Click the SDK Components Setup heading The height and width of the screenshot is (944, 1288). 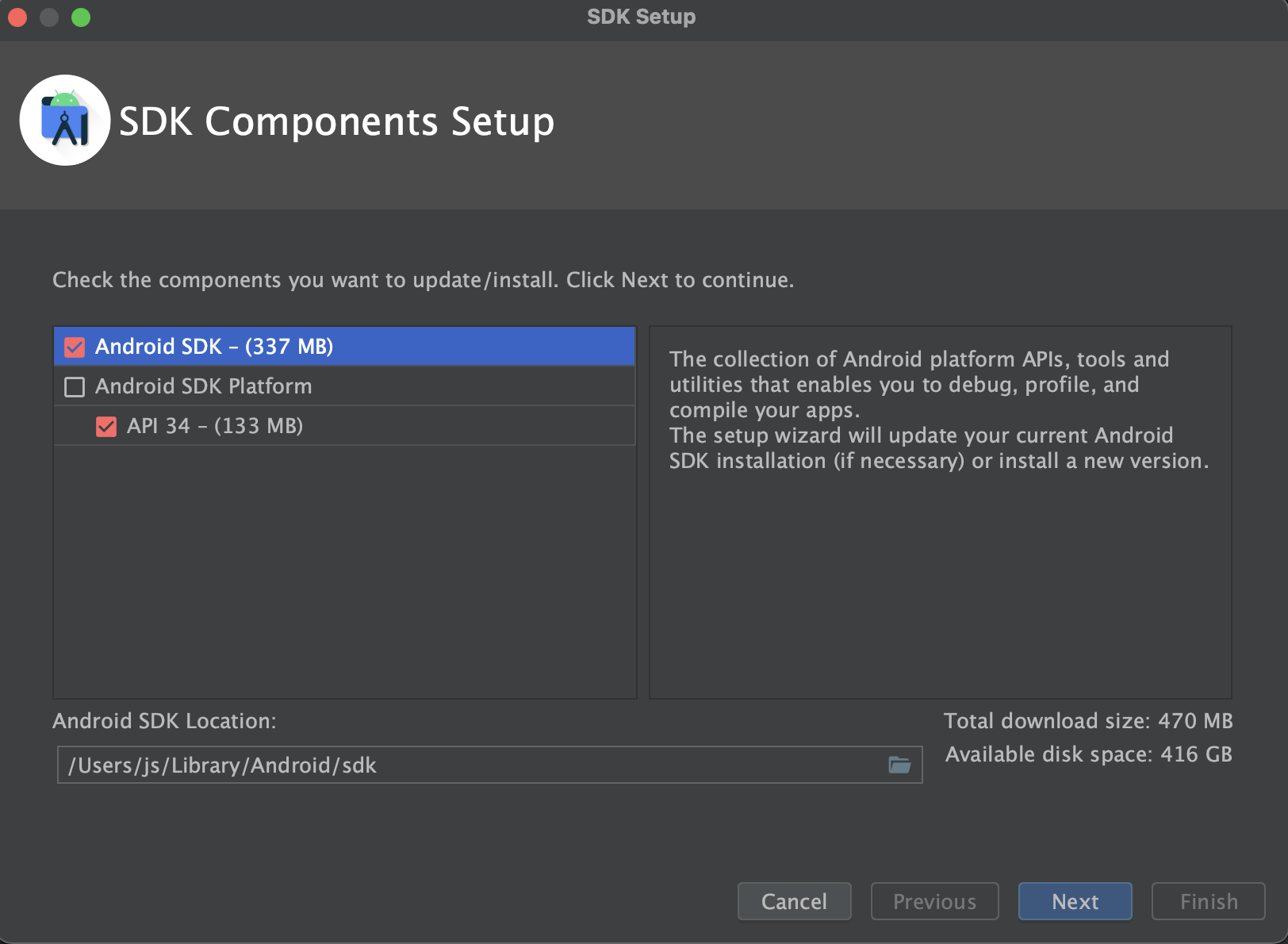point(336,121)
